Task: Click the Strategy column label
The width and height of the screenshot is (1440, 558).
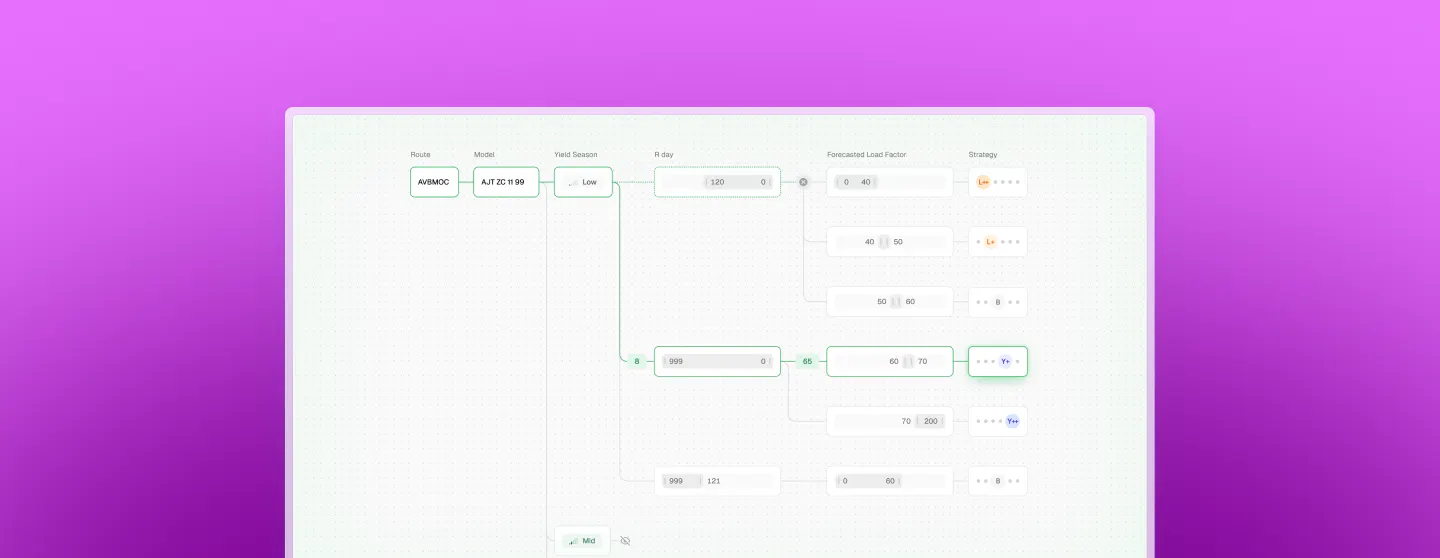Action: click(983, 155)
